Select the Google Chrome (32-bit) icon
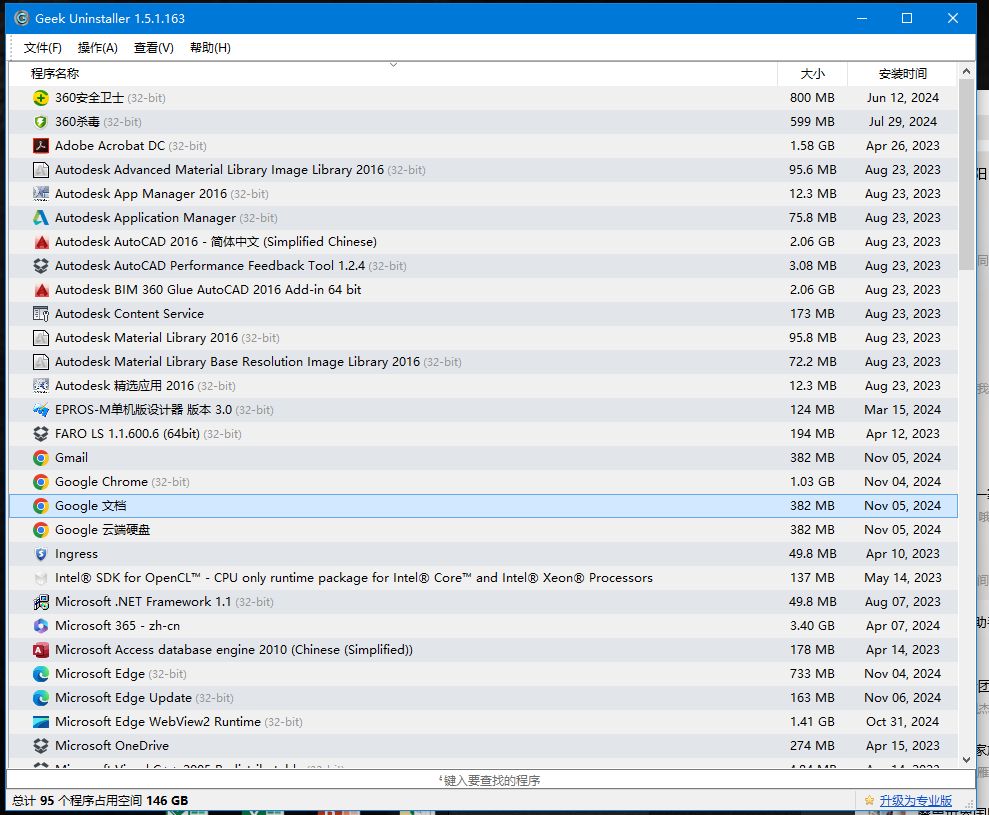Image resolution: width=989 pixels, height=815 pixels. click(x=40, y=482)
